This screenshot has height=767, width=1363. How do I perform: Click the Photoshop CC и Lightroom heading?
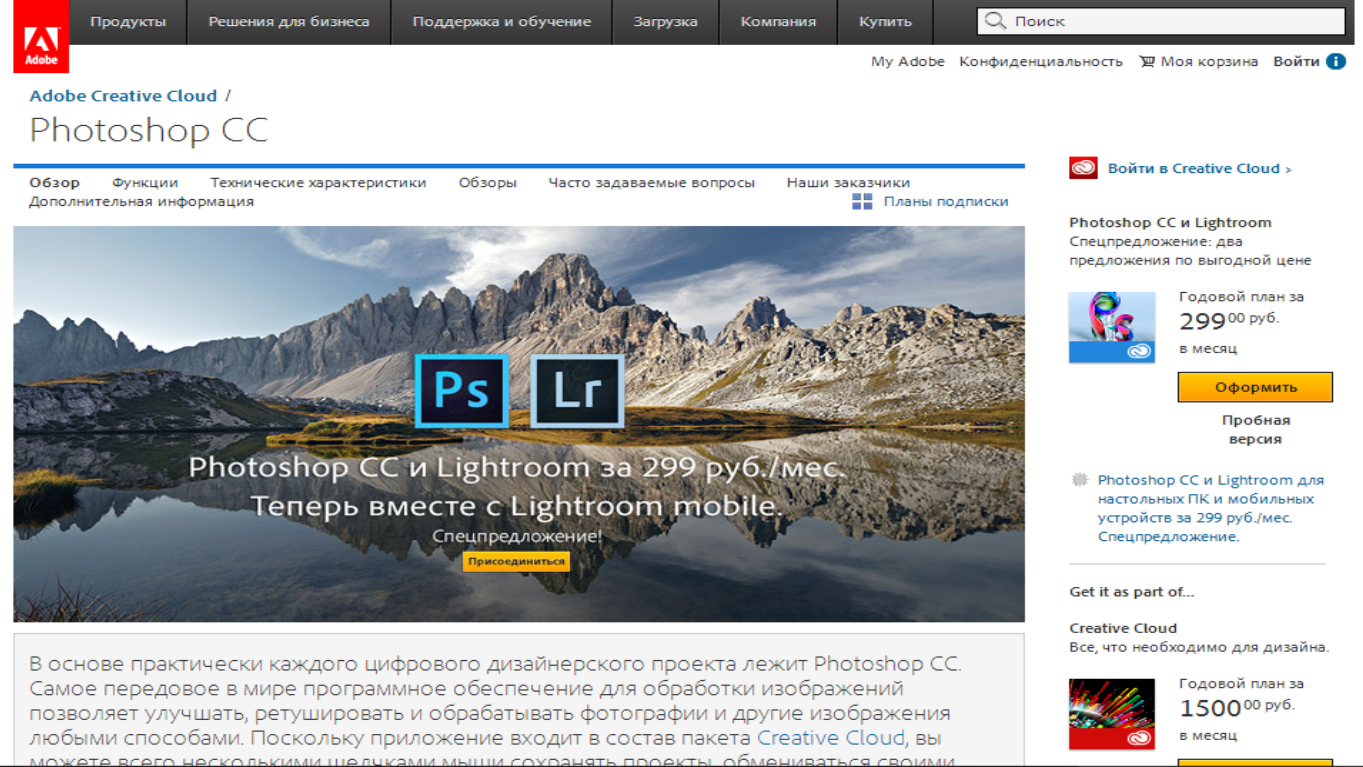tap(1170, 223)
